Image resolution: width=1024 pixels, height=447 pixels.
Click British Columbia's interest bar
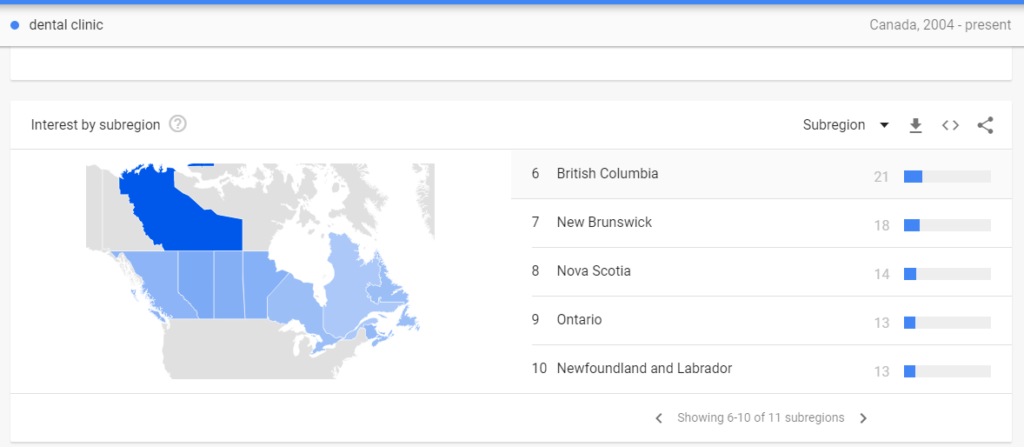[946, 177]
